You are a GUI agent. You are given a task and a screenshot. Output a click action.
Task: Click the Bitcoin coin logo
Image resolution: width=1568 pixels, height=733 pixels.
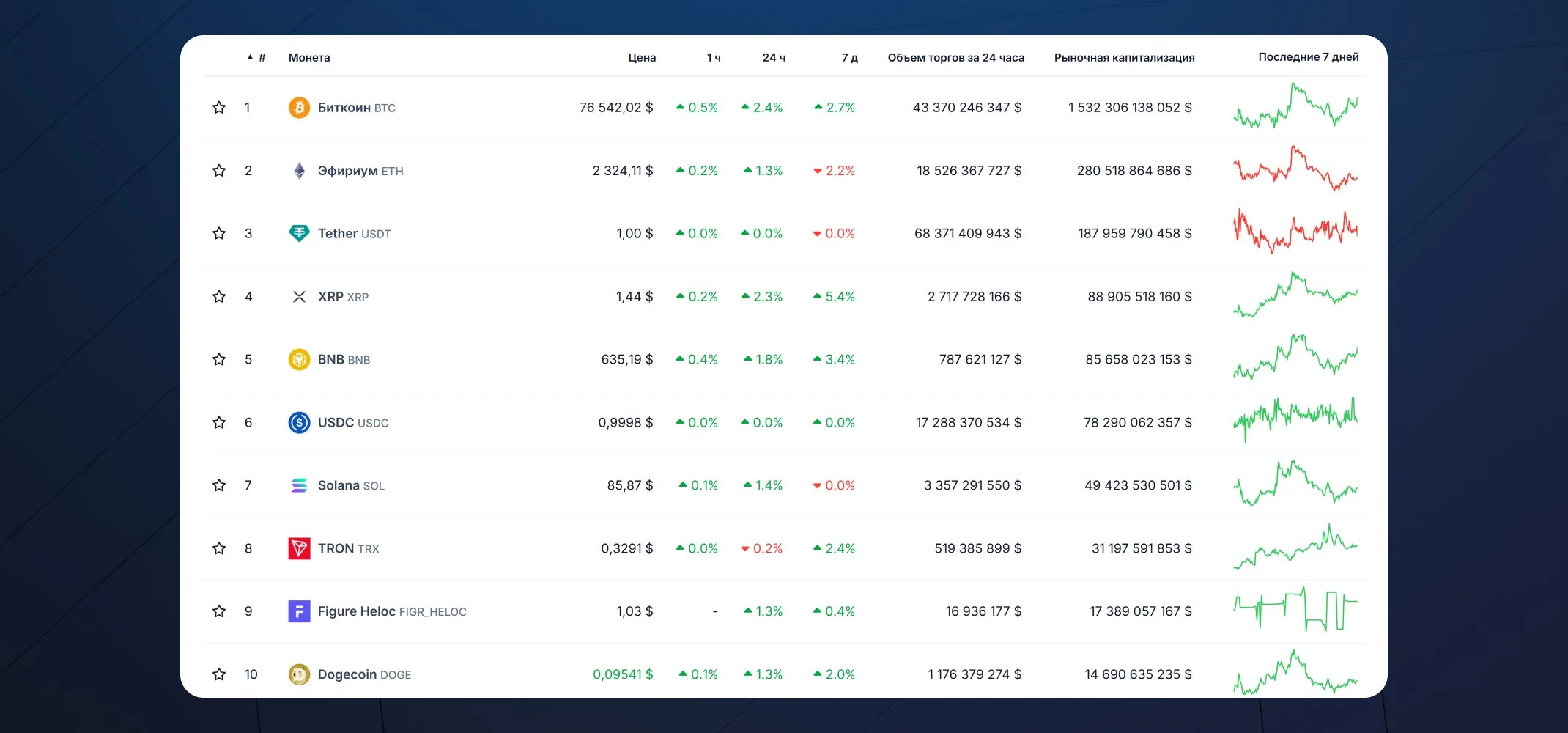(x=299, y=108)
